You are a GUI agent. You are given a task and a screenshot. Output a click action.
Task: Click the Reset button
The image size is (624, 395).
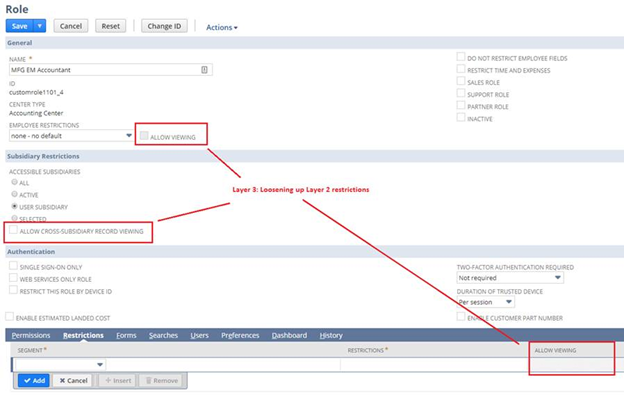tap(111, 26)
